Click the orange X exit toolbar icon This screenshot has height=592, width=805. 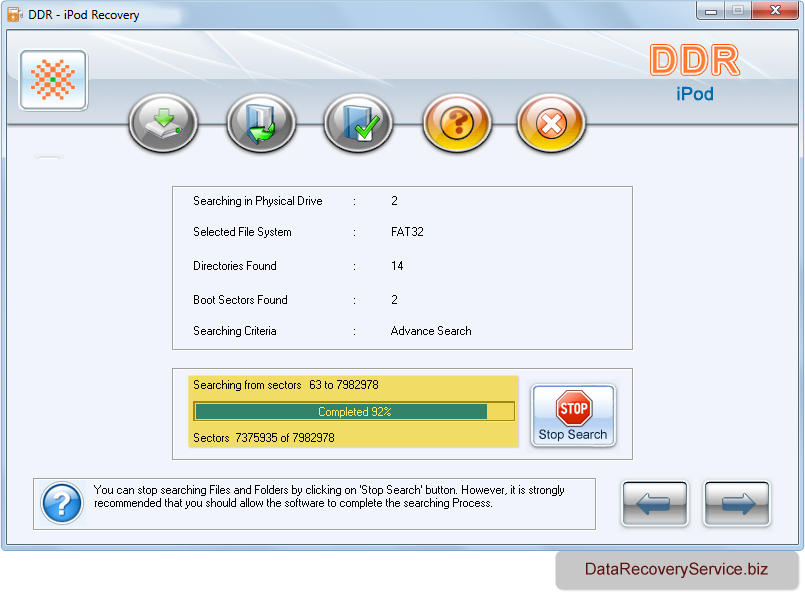pos(551,123)
